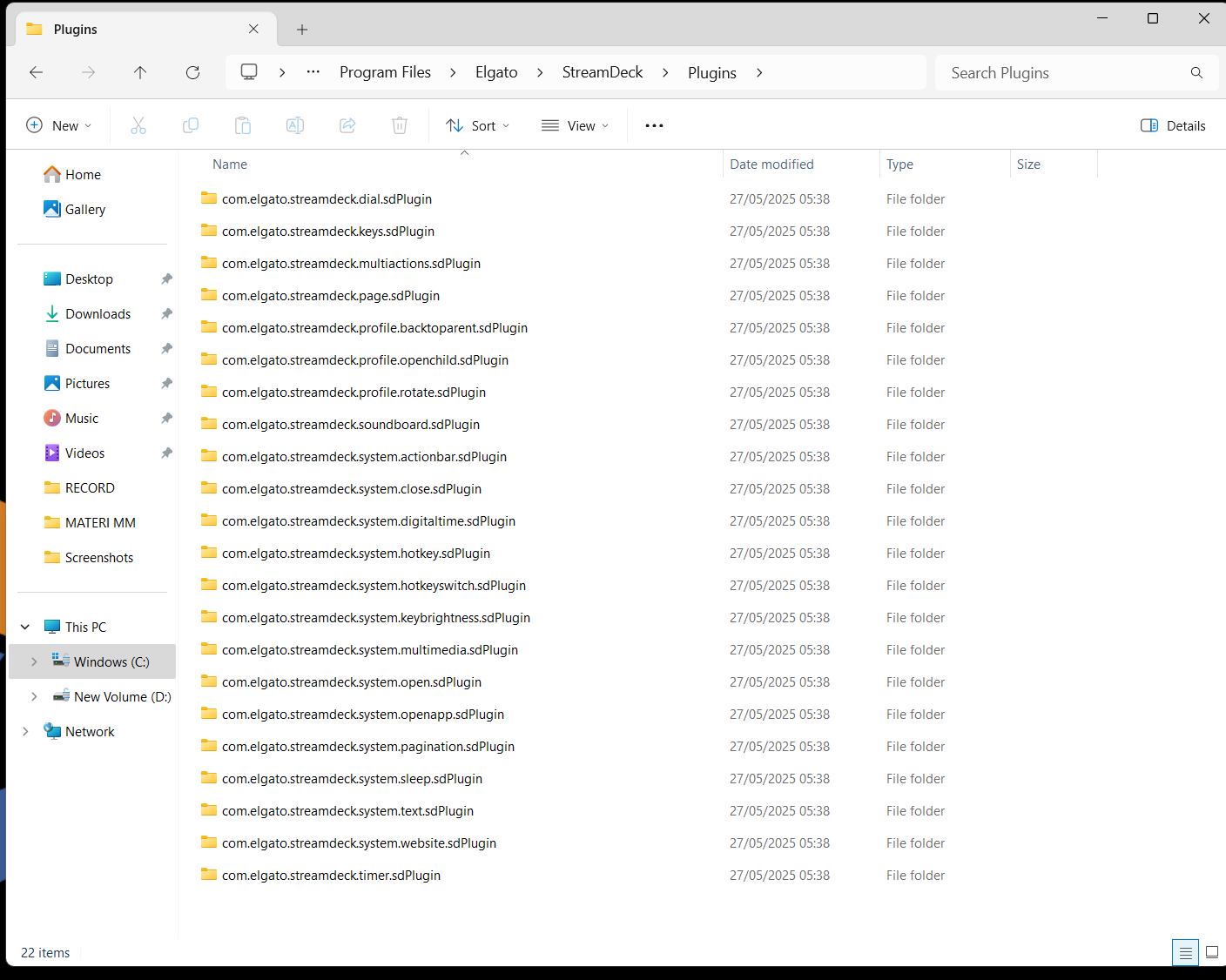Cut the selected item using scissors icon

[138, 124]
